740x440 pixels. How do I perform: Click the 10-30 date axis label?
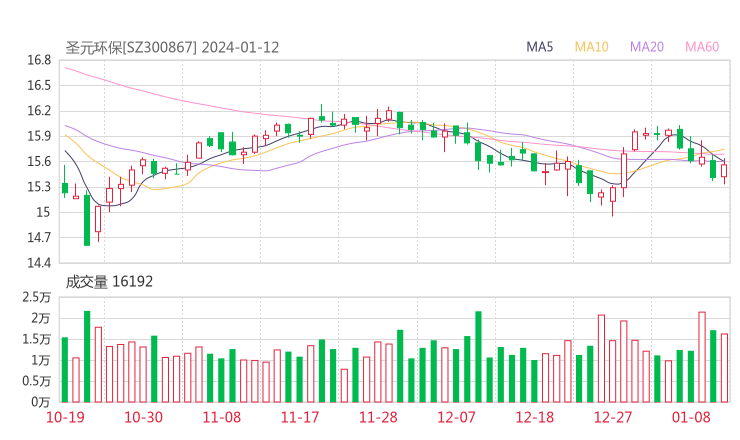pos(143,417)
